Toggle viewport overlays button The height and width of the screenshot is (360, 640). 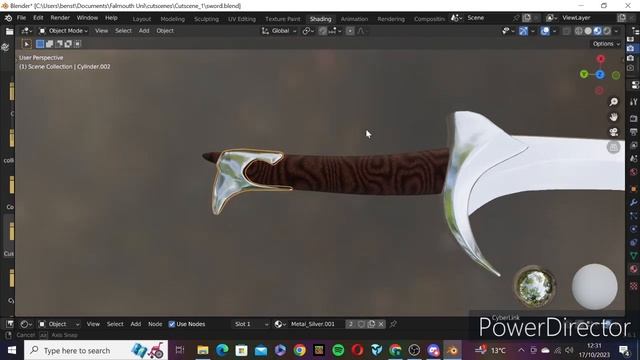(545, 31)
